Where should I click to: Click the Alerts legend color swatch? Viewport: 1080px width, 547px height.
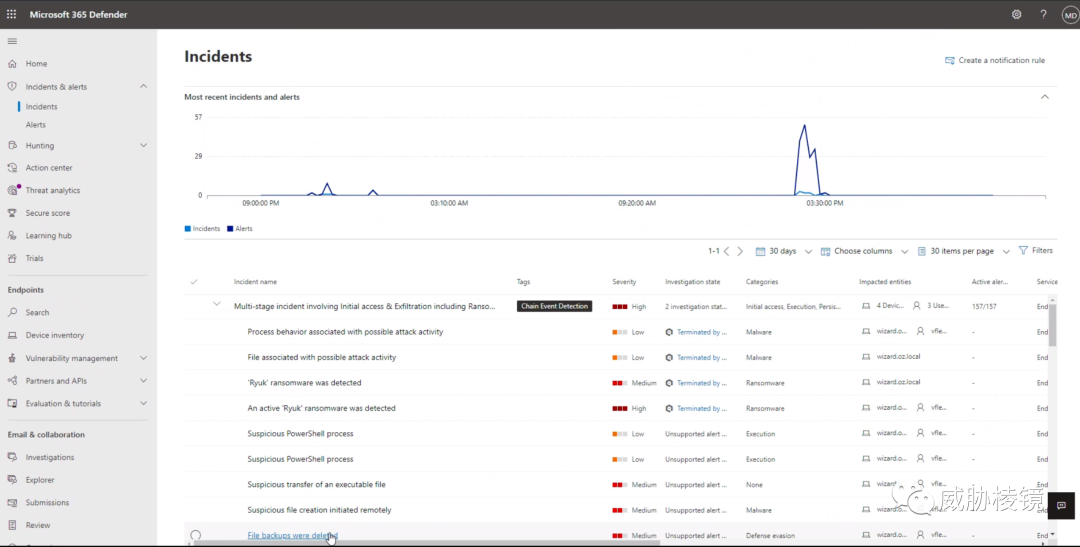pos(230,229)
